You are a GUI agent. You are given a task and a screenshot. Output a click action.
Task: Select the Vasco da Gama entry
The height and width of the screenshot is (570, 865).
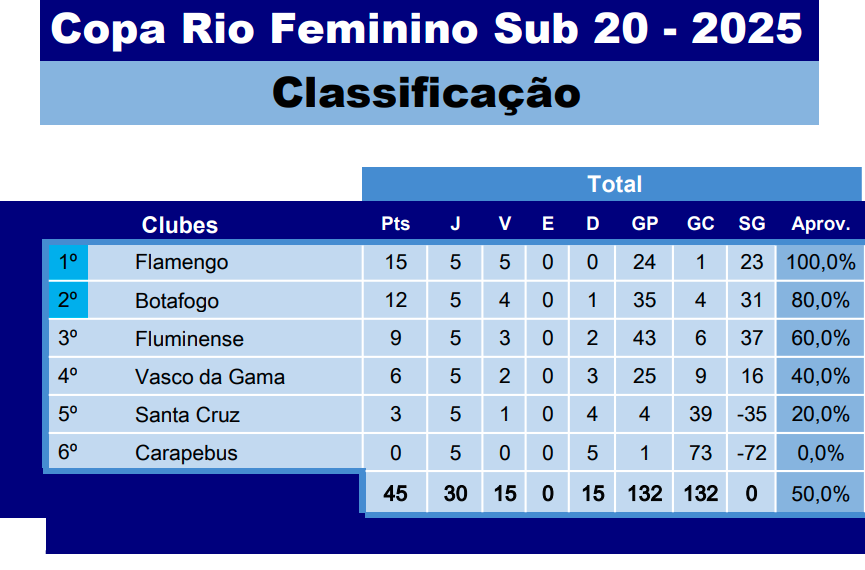(209, 377)
